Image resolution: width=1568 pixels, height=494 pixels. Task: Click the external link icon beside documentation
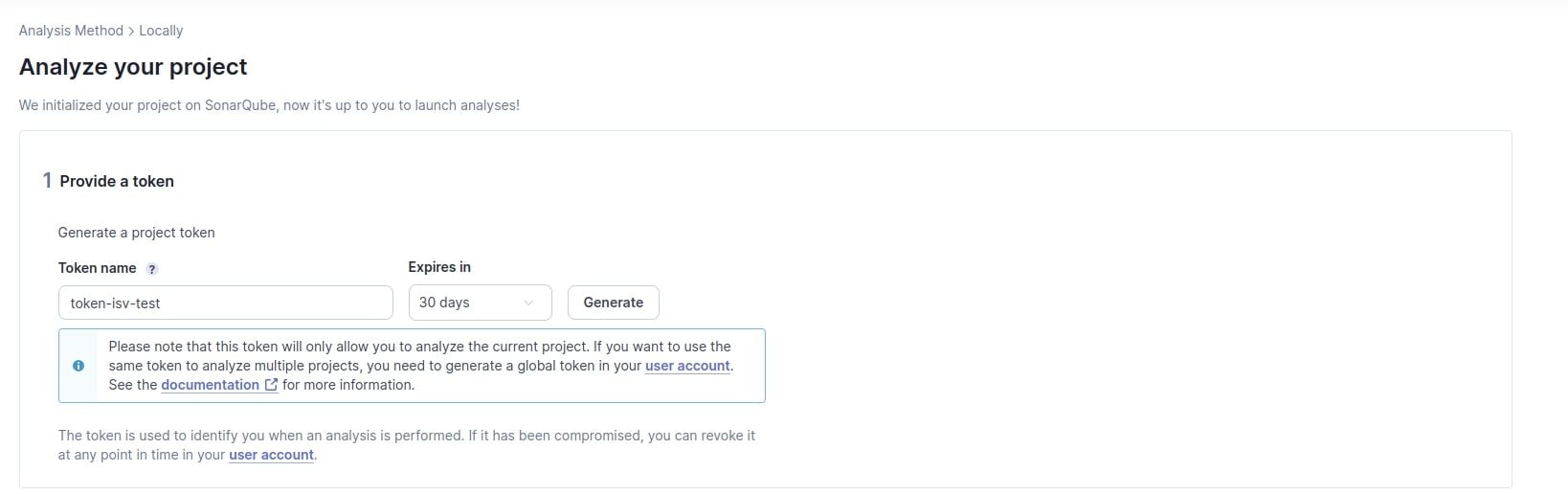(271, 385)
